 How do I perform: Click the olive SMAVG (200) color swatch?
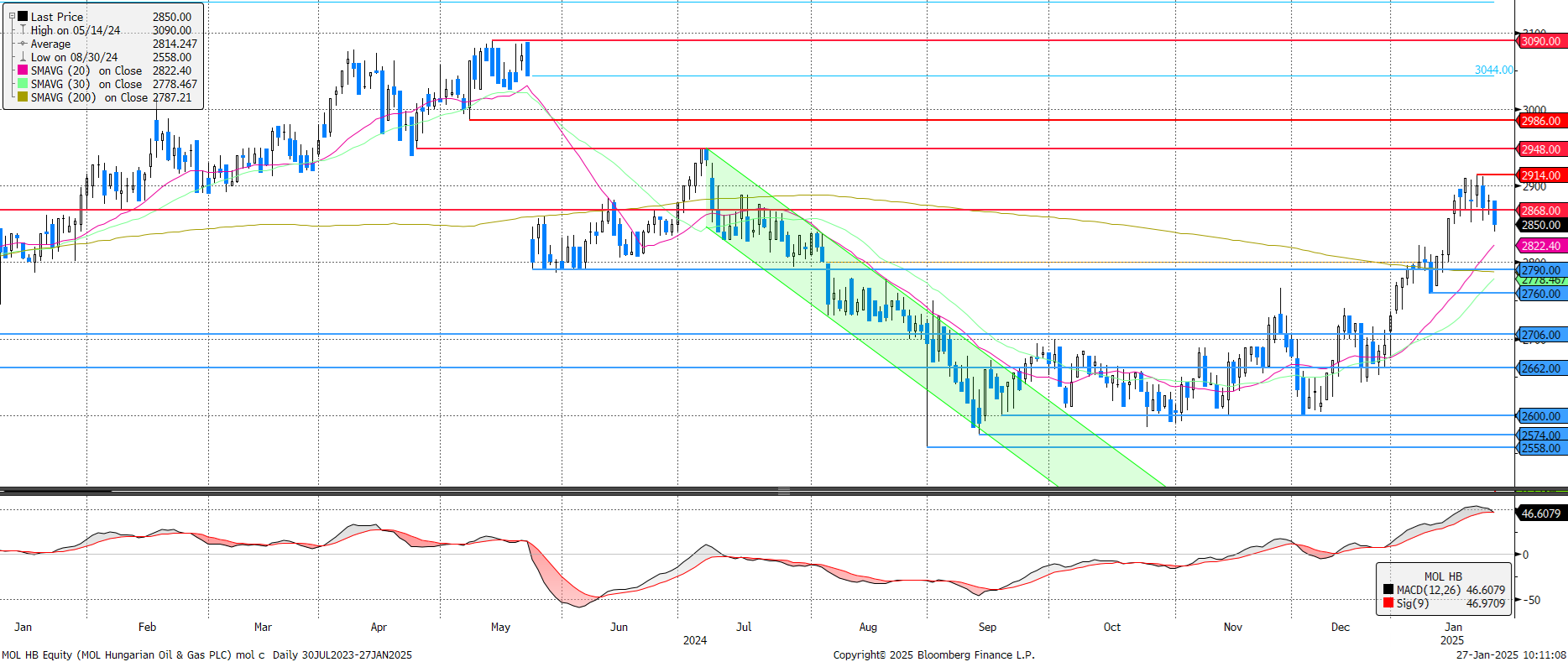coord(23,96)
